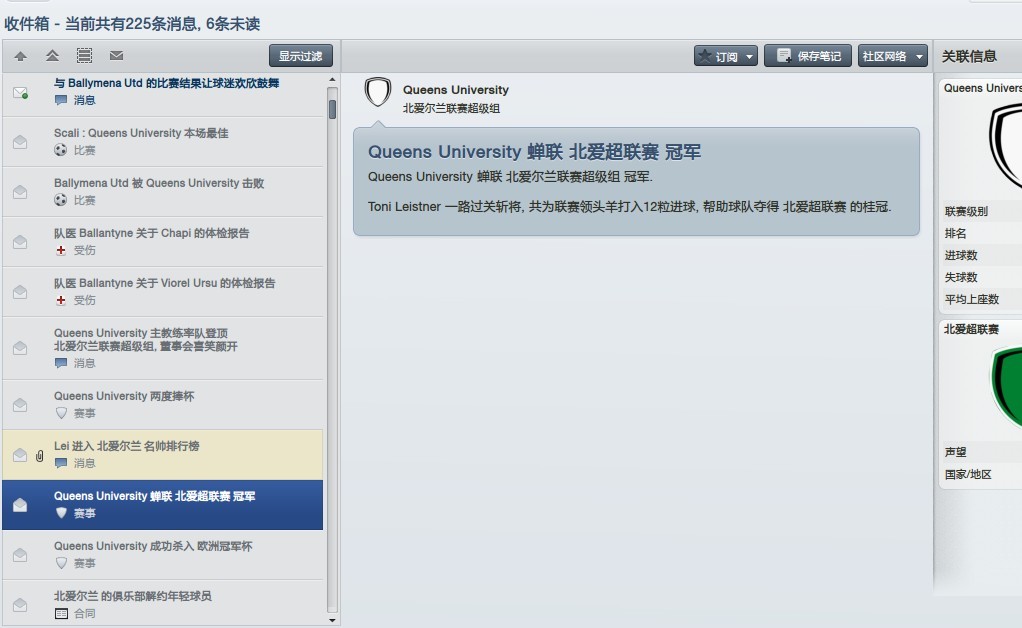Click football icon under Scali 本场最佳 message
This screenshot has height=628, width=1022.
pos(61,150)
